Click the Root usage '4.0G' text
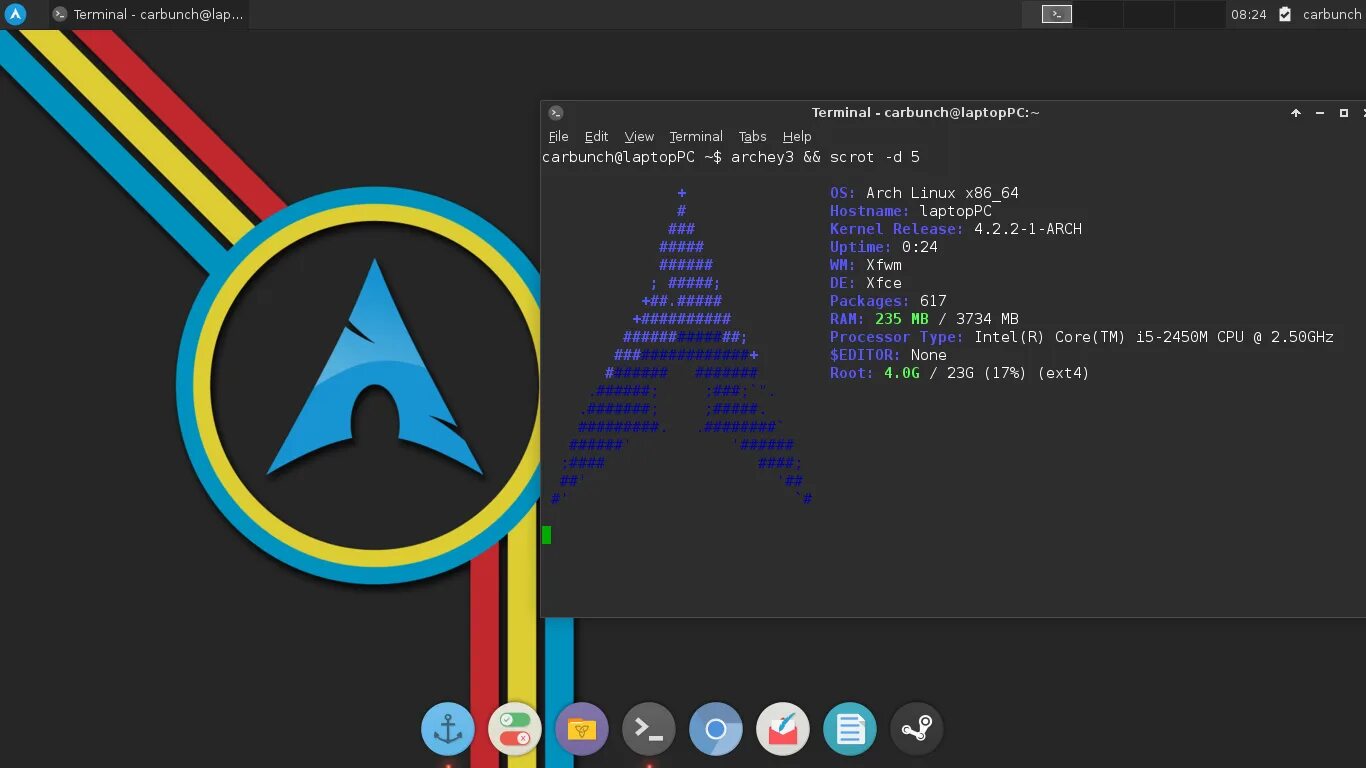Viewport: 1366px width, 768px height. pyautogui.click(x=901, y=373)
